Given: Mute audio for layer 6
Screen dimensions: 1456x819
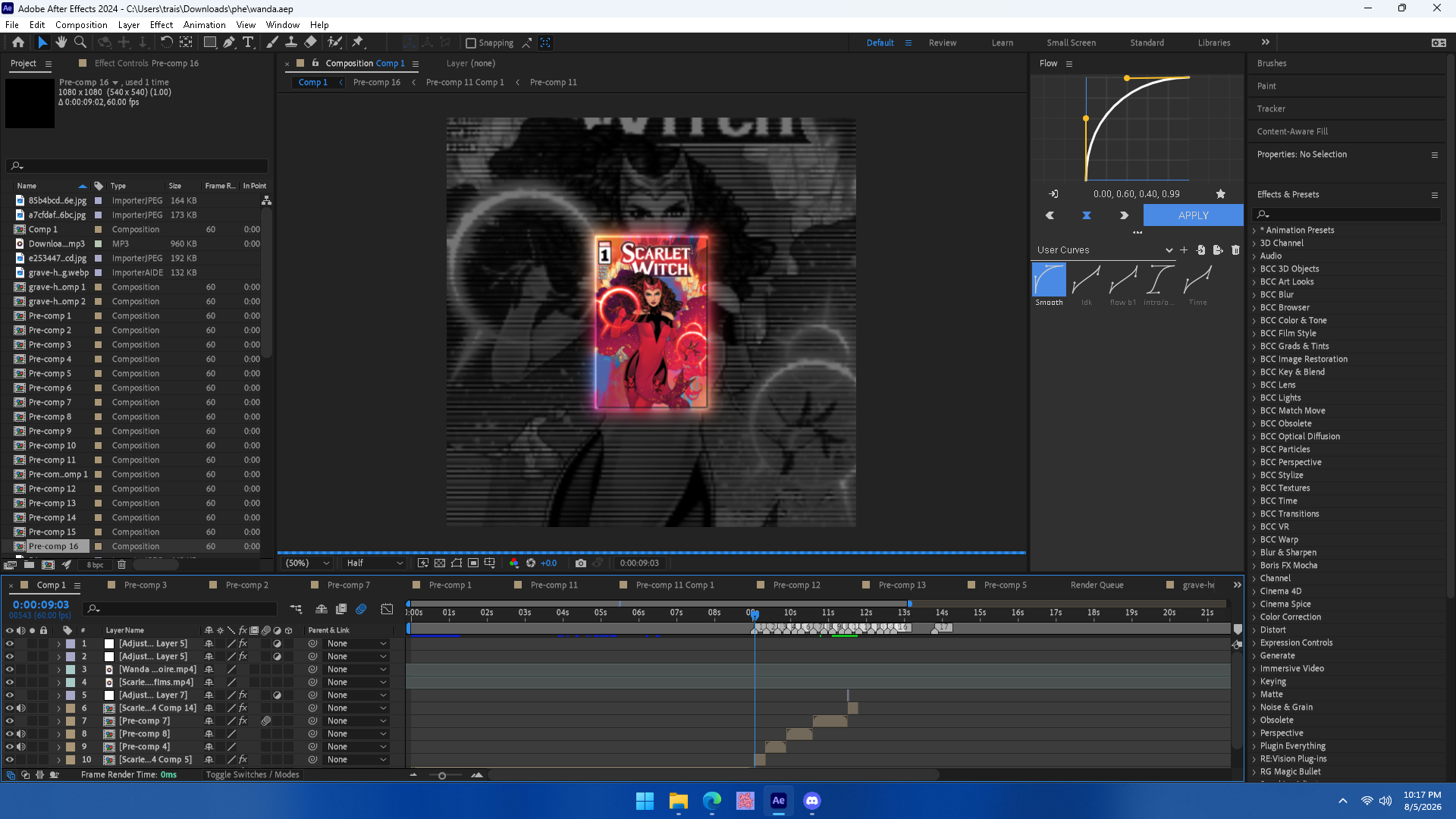Looking at the screenshot, I should tap(21, 708).
